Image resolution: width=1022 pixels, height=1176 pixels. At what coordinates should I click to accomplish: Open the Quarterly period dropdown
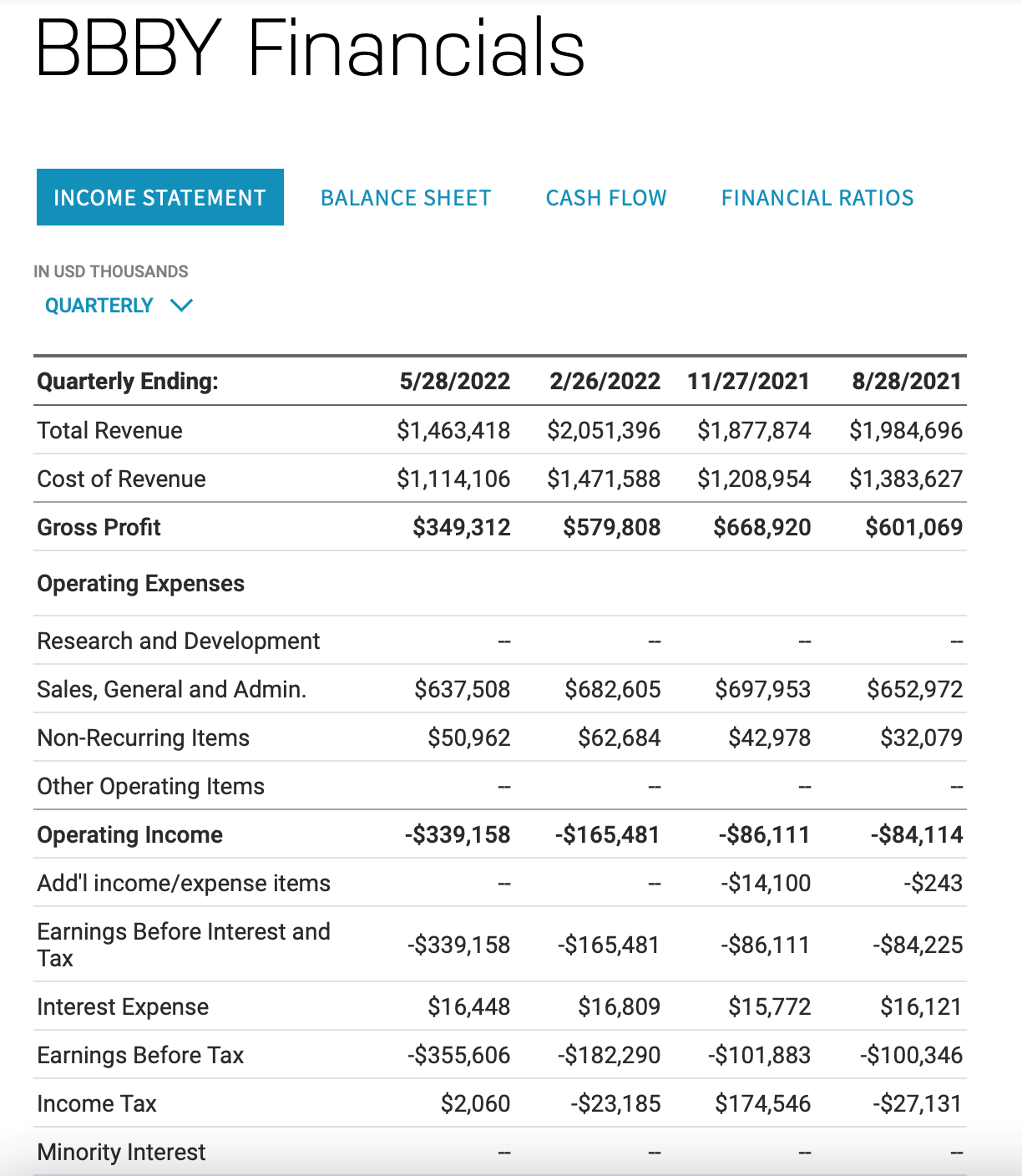coord(99,306)
